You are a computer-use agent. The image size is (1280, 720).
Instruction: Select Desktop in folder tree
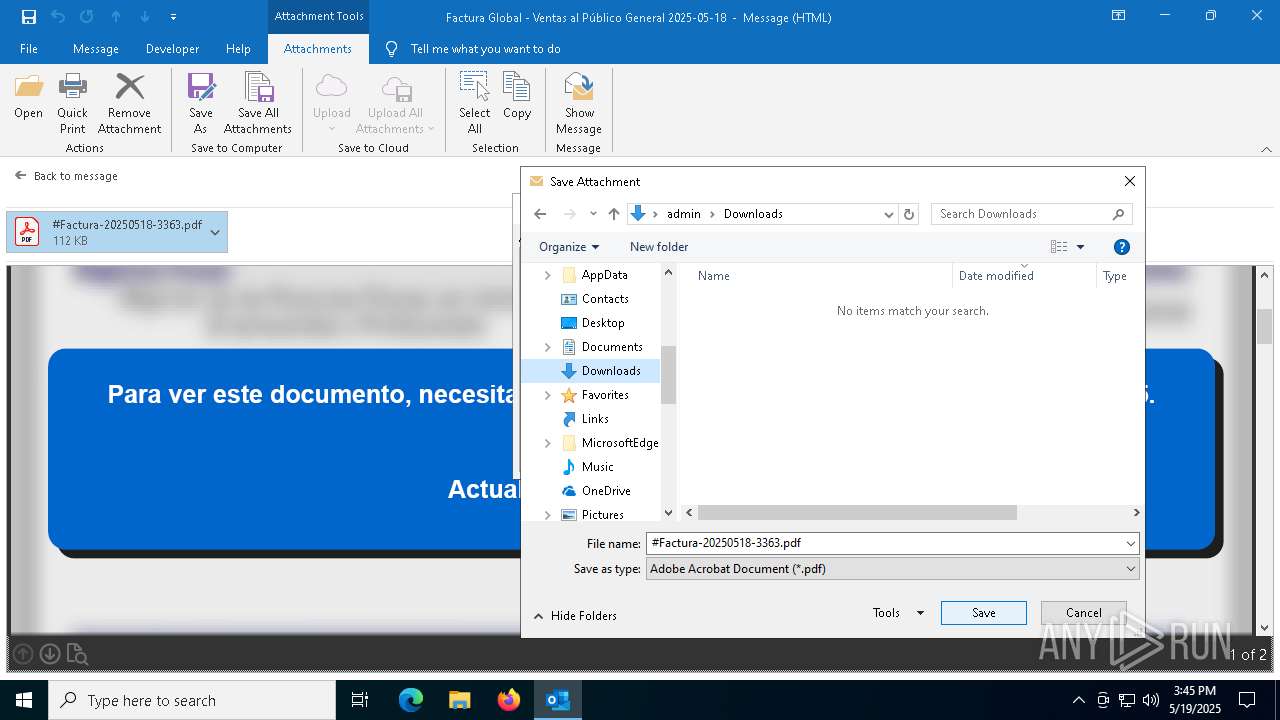coord(603,322)
